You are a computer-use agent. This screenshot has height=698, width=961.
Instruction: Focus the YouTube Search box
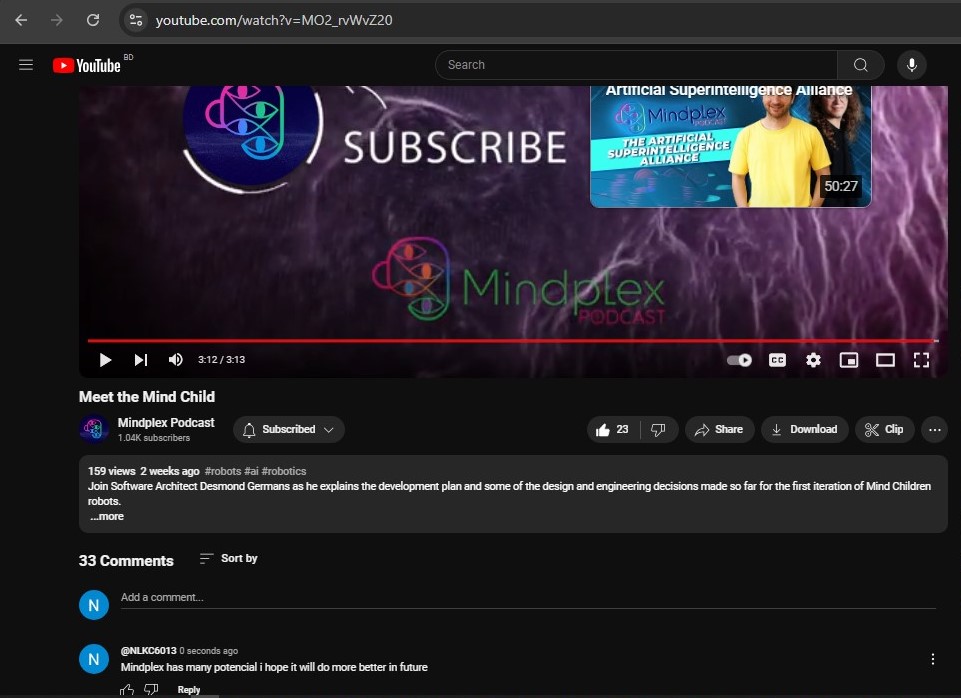point(636,65)
